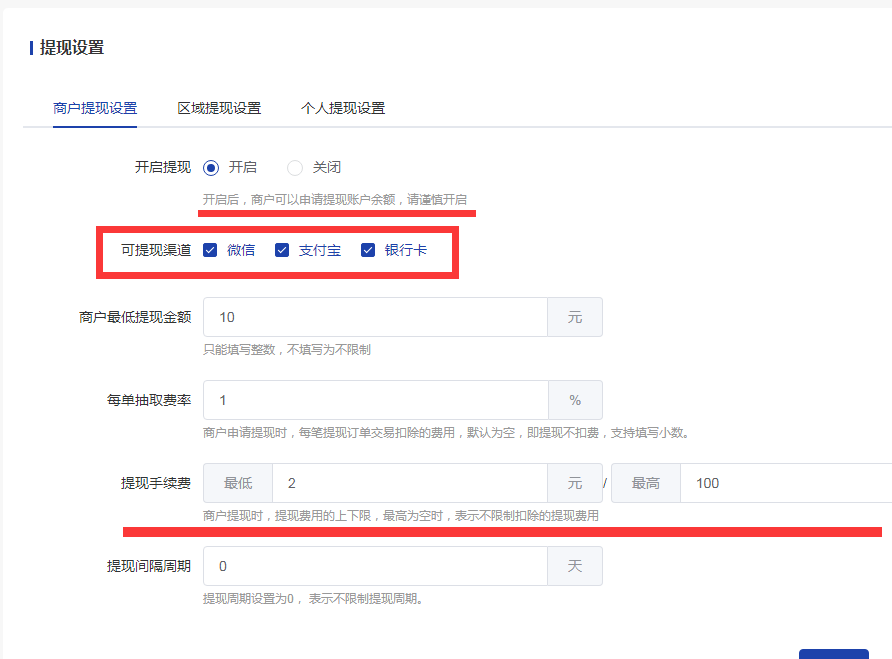Open the 个人提现设置 tab
Image resolution: width=892 pixels, height=659 pixels.
tap(343, 108)
